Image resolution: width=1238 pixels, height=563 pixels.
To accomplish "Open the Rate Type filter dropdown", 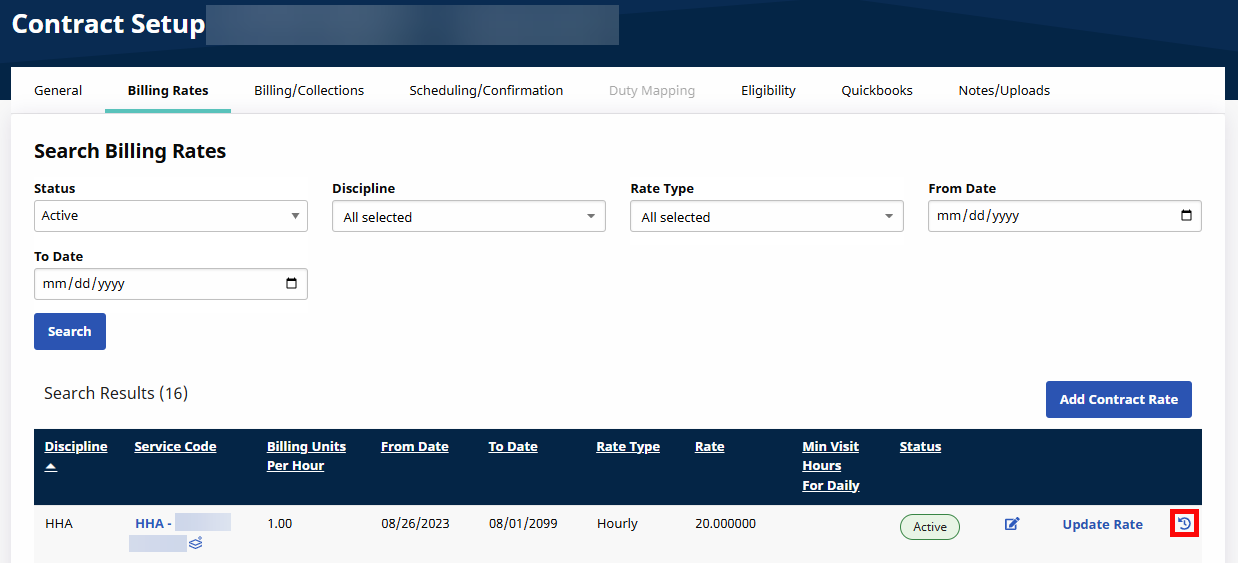I will pyautogui.click(x=766, y=217).
